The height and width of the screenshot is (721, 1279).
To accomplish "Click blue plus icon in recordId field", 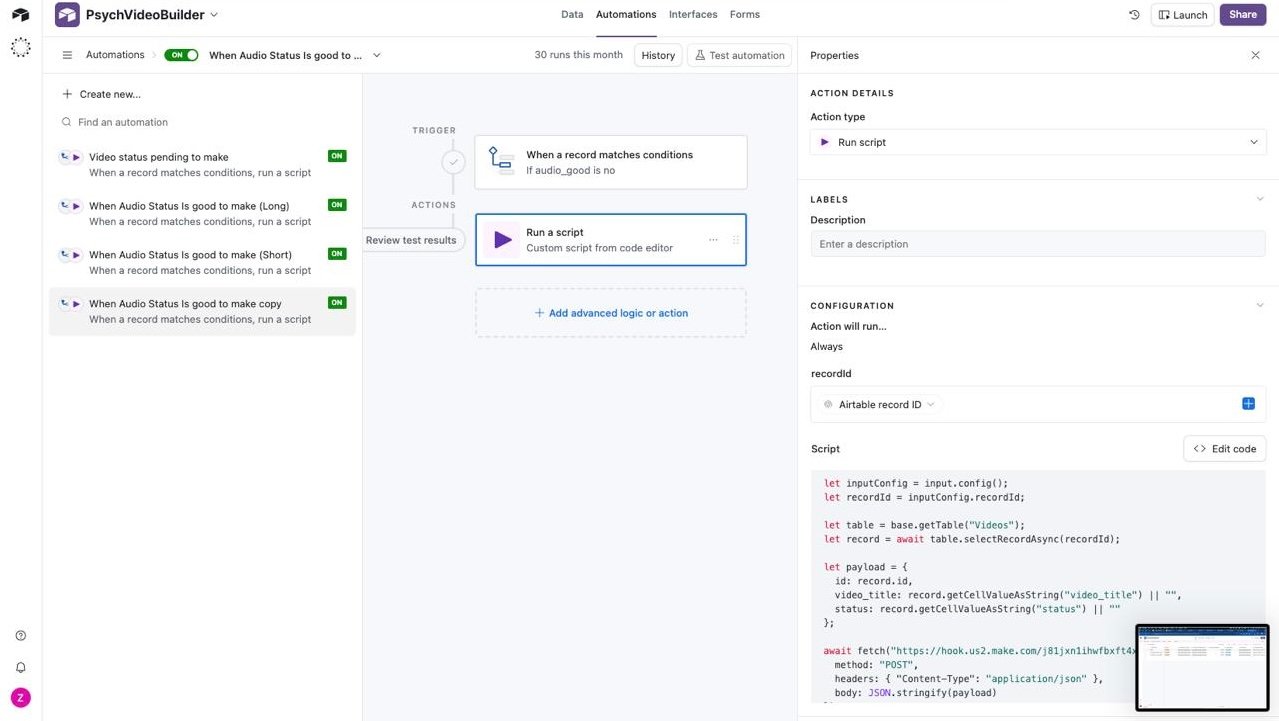I will [x=1248, y=404].
